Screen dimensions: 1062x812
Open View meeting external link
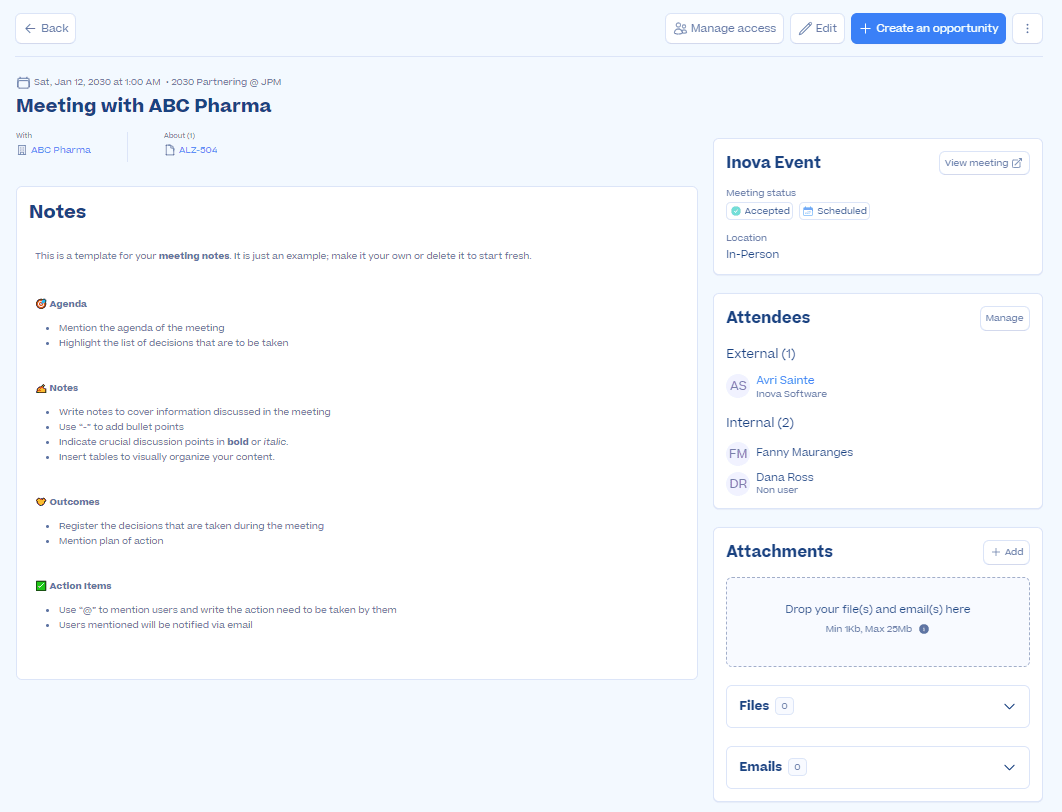(983, 163)
